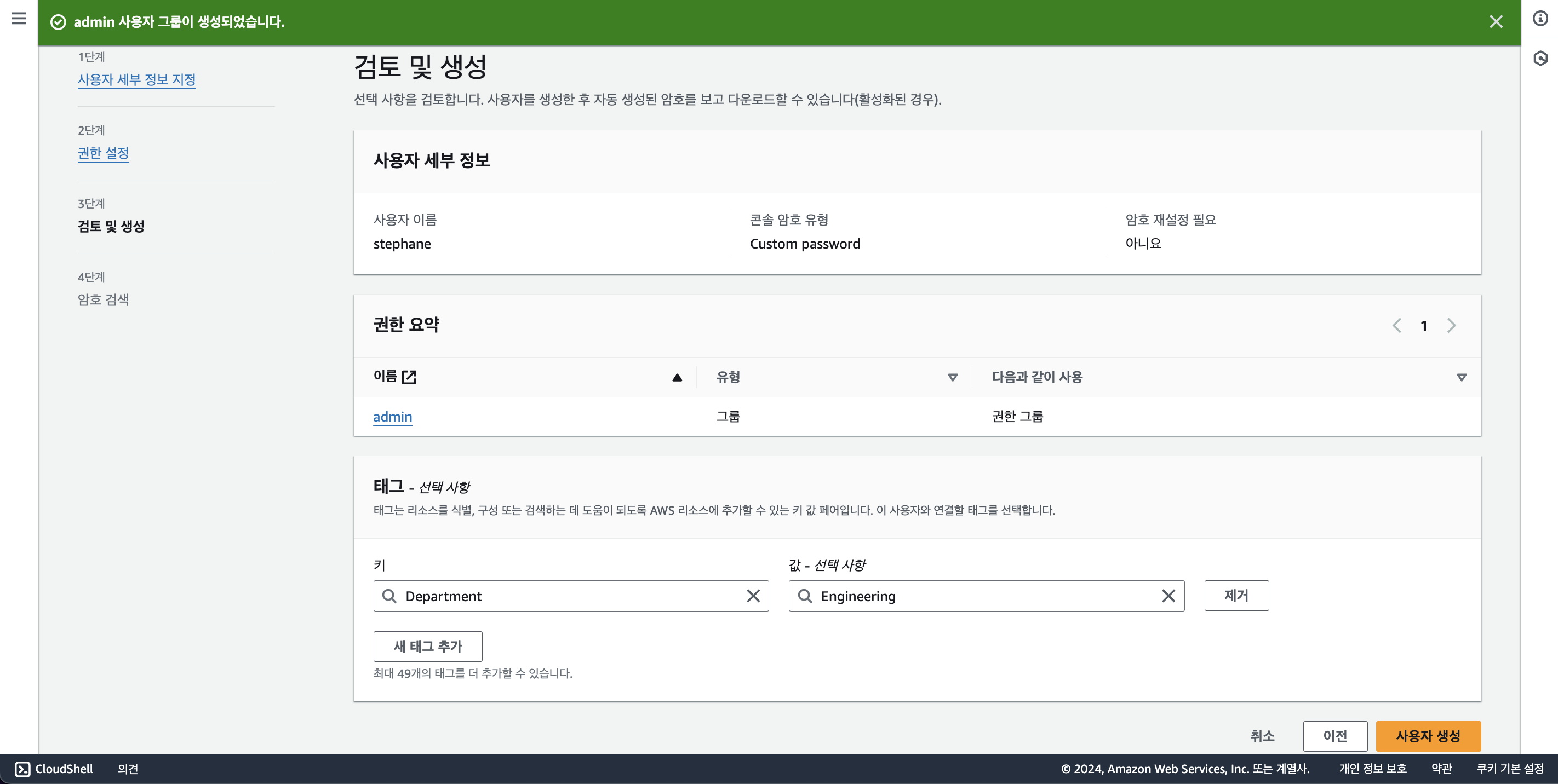This screenshot has width=1558, height=784.
Task: Open the hamburger navigation menu
Action: coord(19,18)
